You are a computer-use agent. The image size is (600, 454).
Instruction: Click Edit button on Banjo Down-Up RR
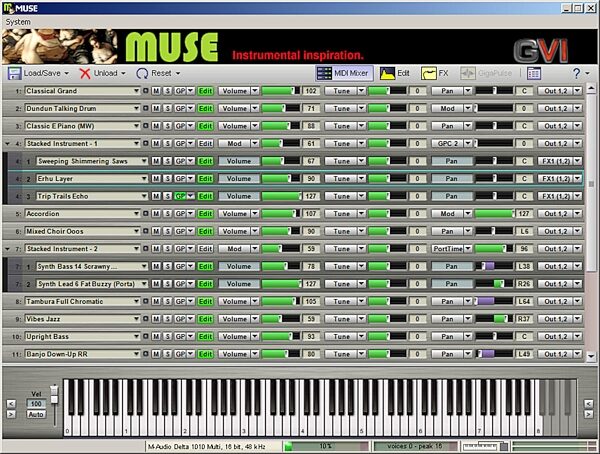205,354
